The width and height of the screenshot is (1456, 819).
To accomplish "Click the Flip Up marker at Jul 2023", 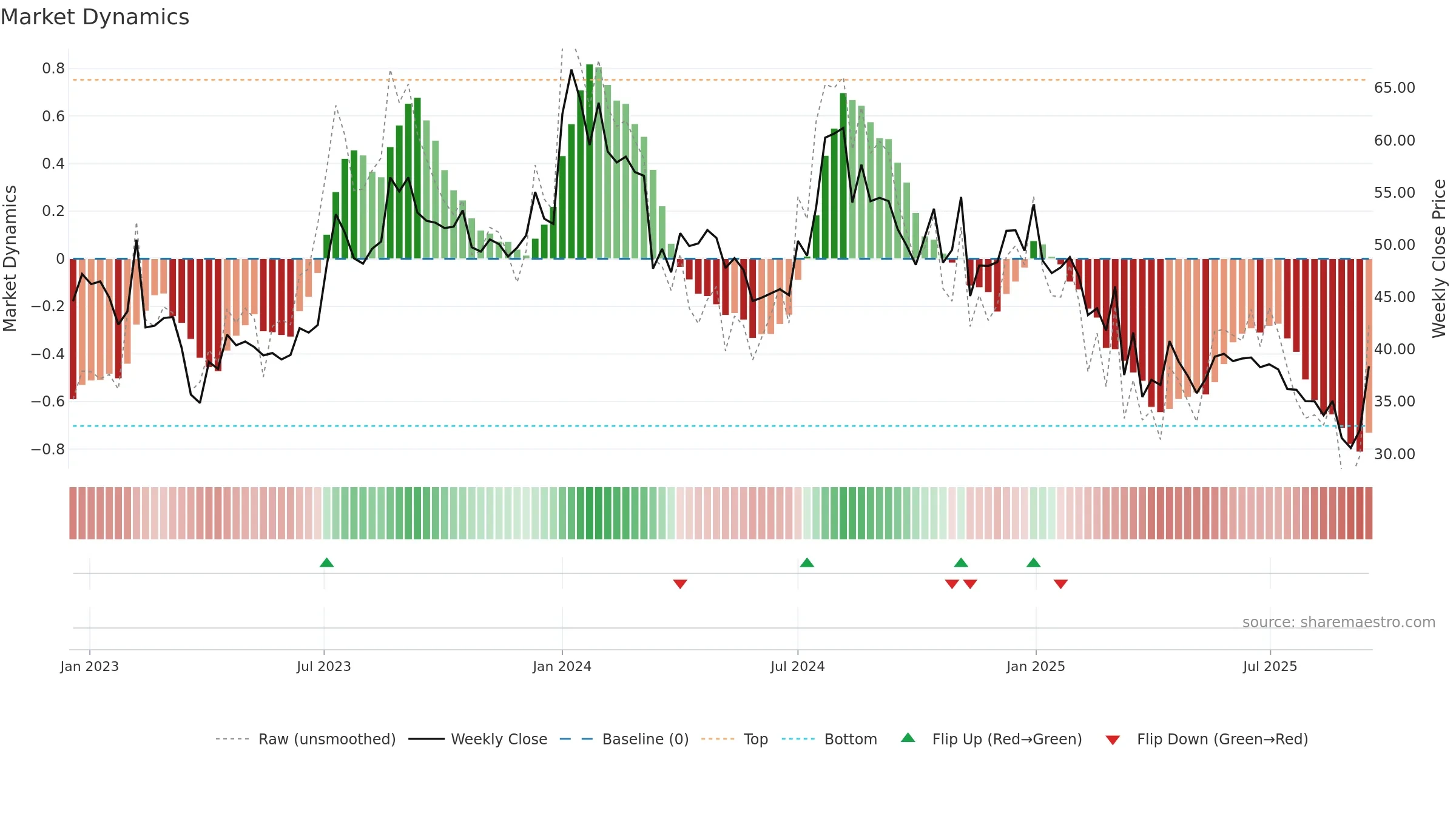I will [326, 563].
